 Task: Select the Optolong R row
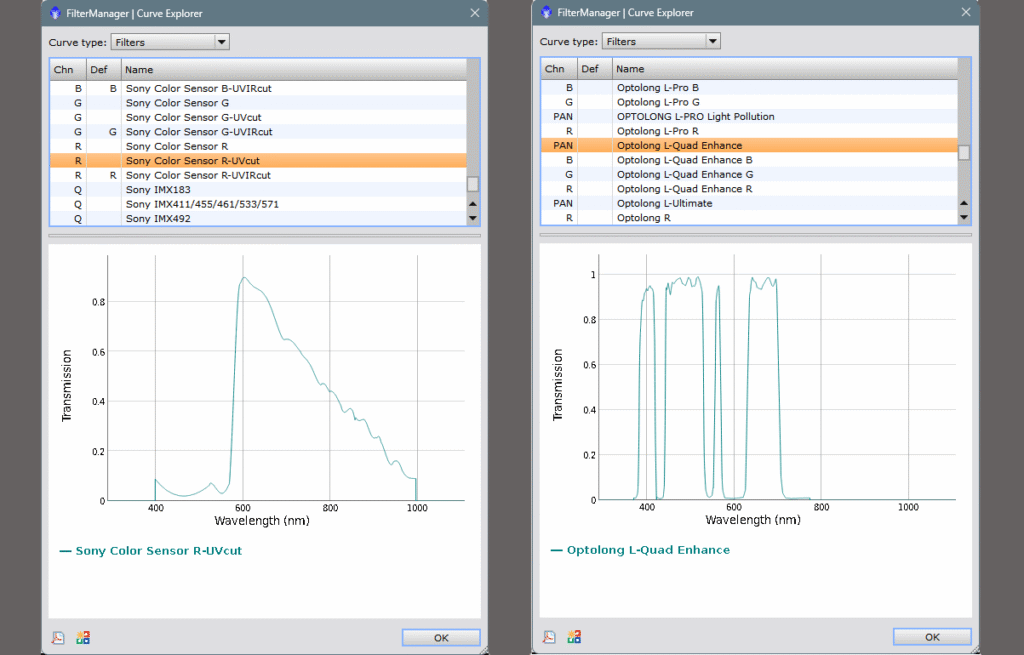click(750, 218)
